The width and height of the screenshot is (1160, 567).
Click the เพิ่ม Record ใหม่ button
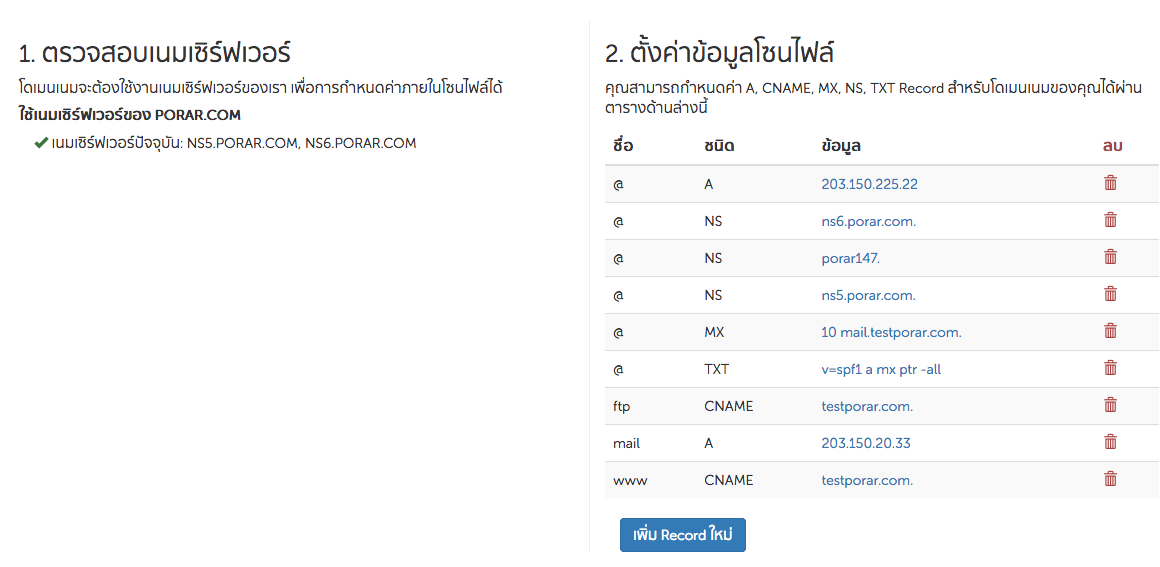(x=683, y=535)
